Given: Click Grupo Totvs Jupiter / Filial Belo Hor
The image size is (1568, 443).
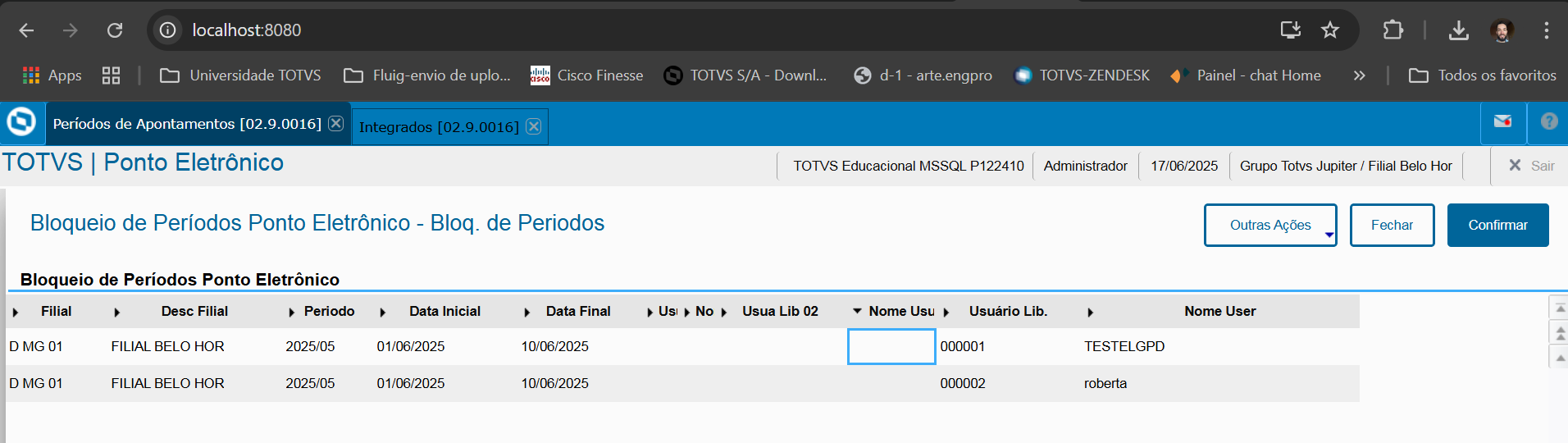Looking at the screenshot, I should point(1346,166).
